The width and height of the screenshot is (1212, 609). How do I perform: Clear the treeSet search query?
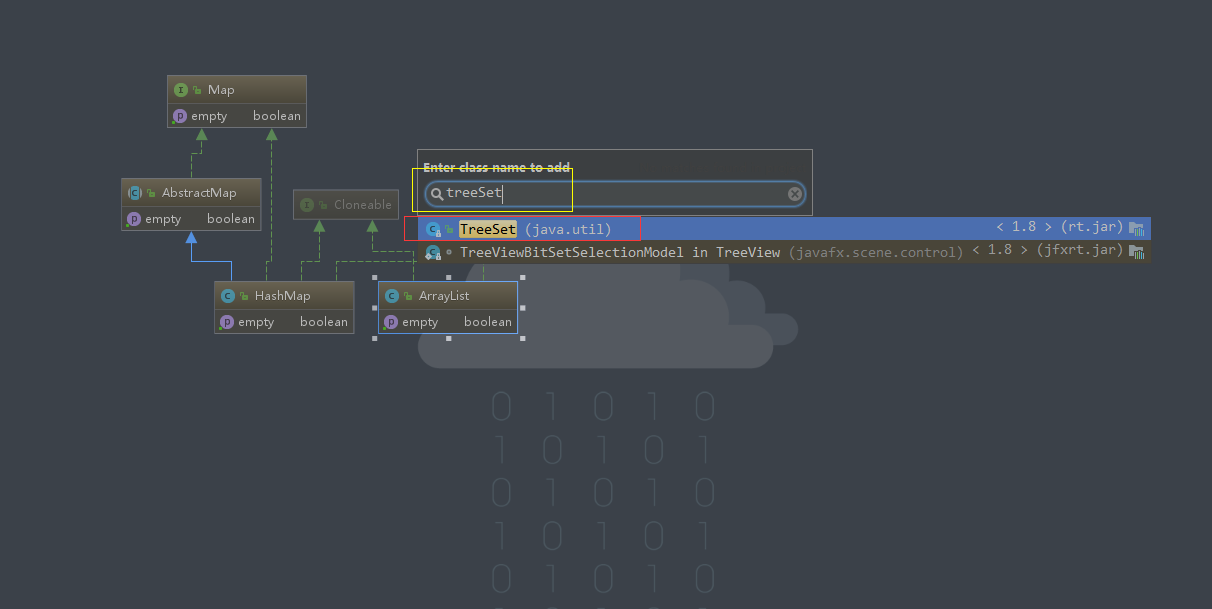tap(795, 193)
